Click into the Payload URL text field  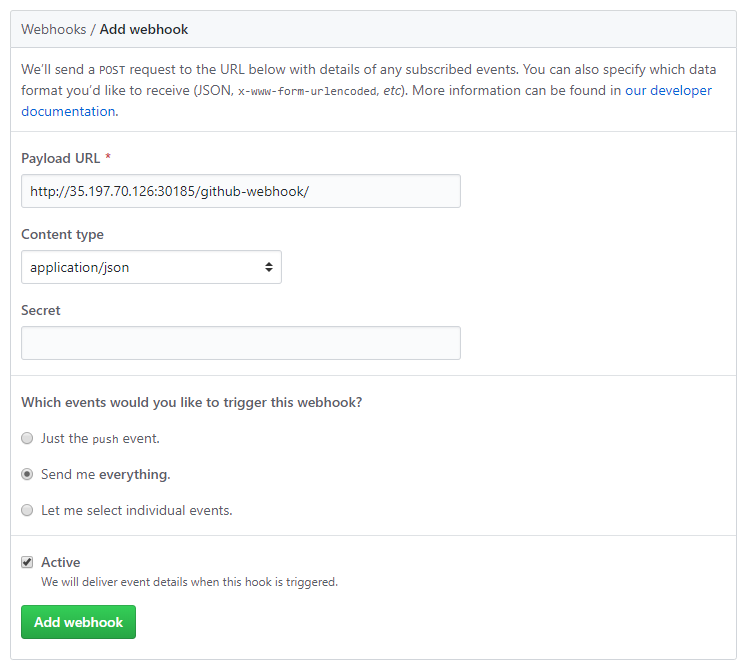[240, 191]
